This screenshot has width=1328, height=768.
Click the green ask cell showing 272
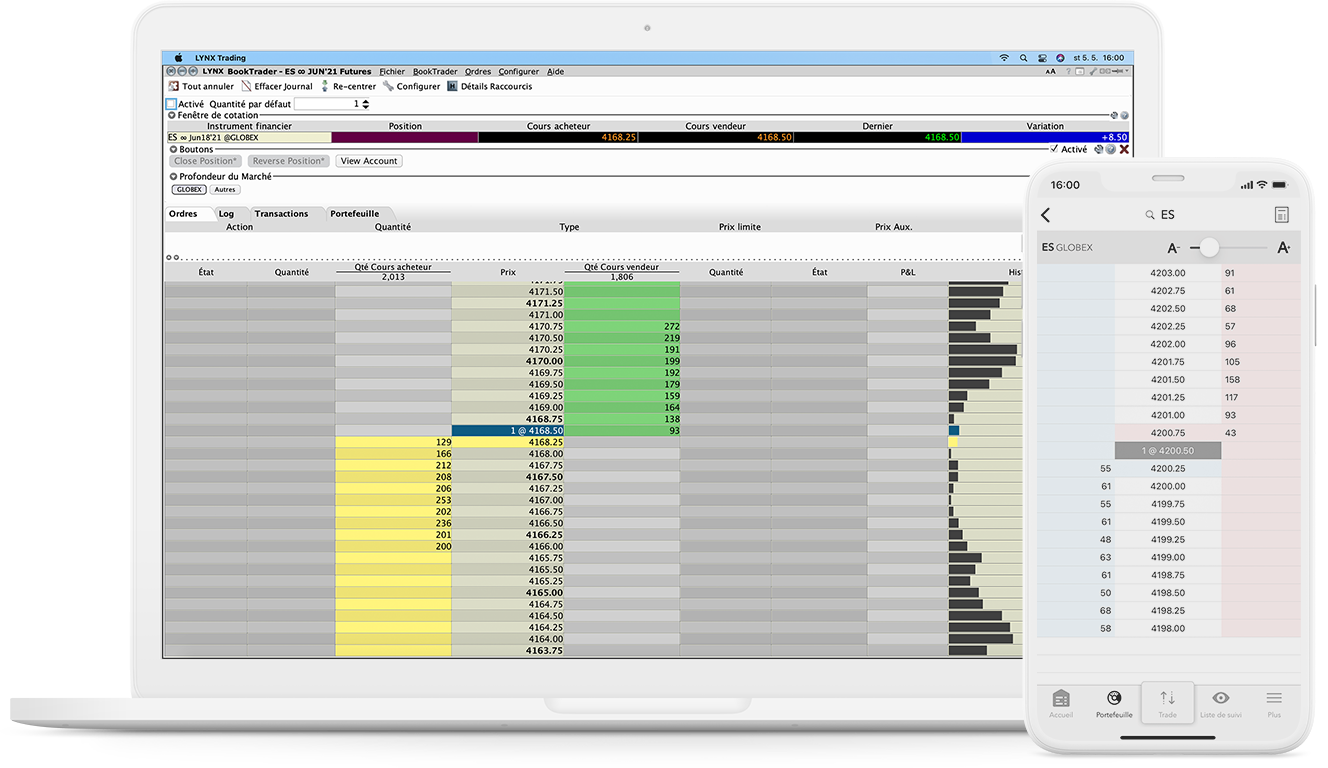(x=622, y=327)
